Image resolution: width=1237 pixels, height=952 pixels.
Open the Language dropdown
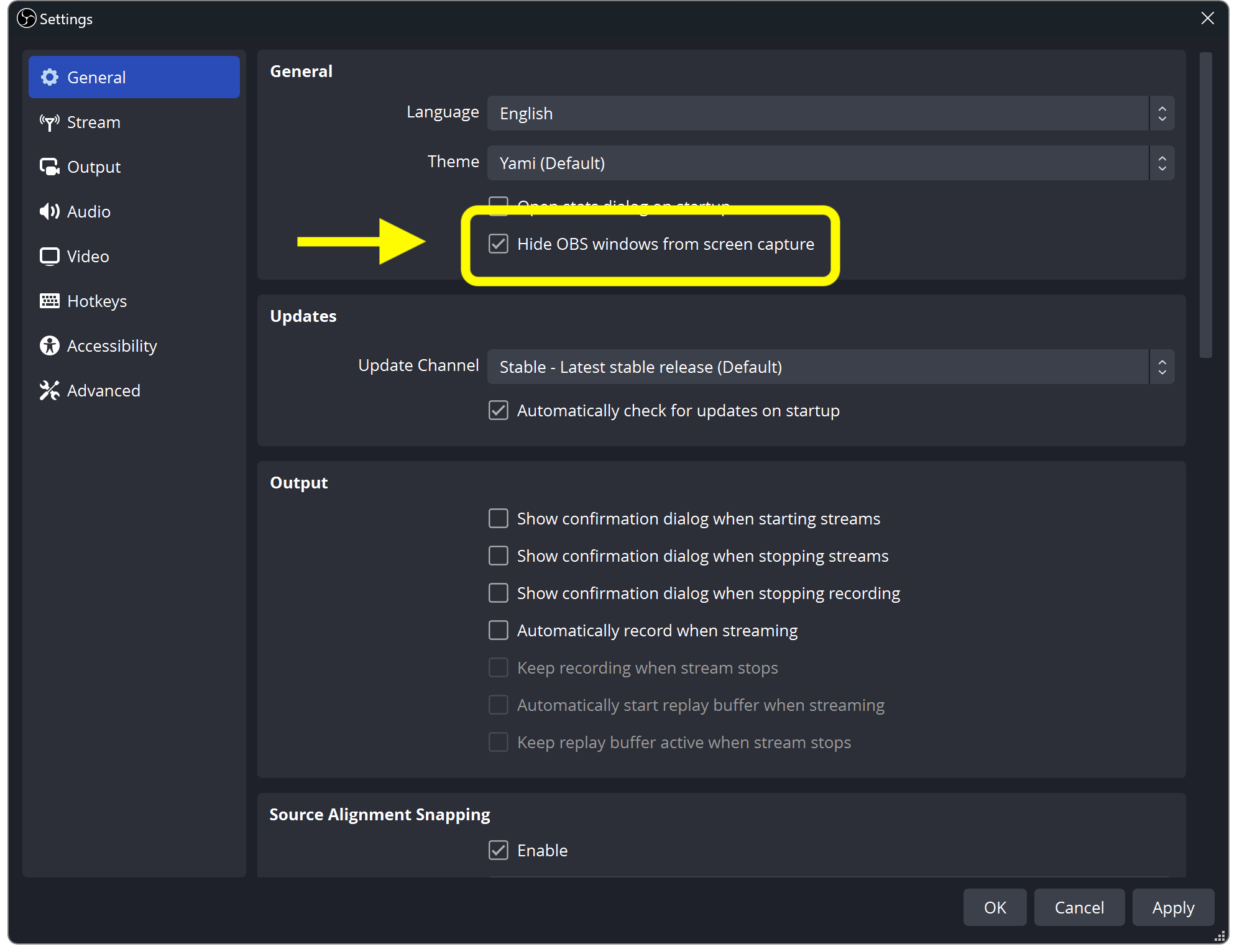point(830,113)
